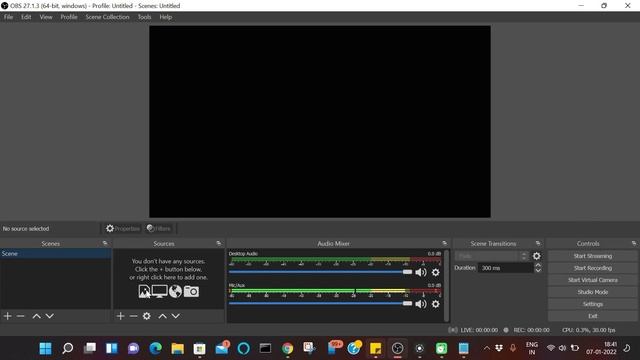Move scene up in Scenes panel
Screen dimensions: 640x360
[x=36, y=316]
